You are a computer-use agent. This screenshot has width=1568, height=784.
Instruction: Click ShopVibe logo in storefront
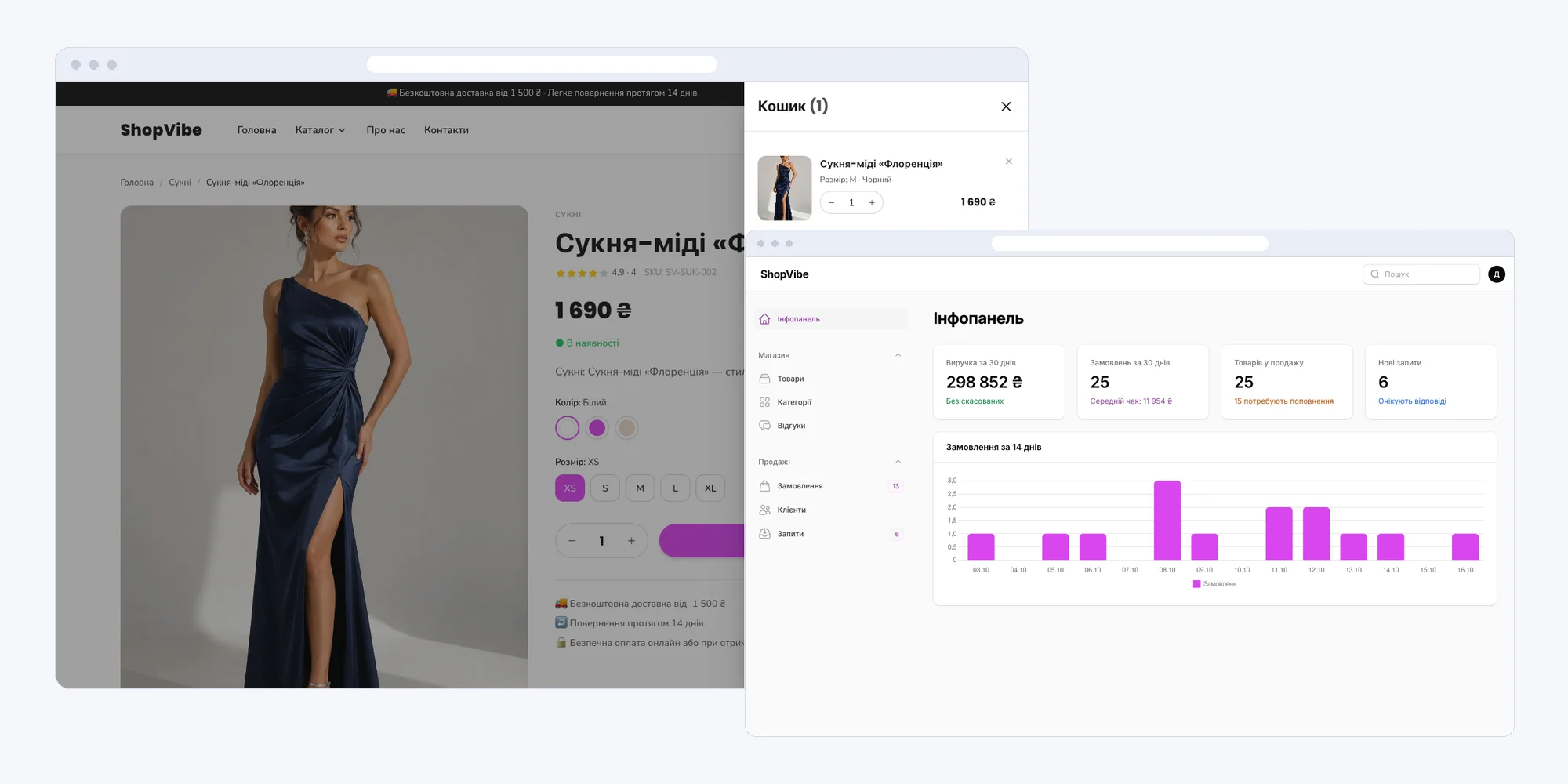tap(162, 130)
